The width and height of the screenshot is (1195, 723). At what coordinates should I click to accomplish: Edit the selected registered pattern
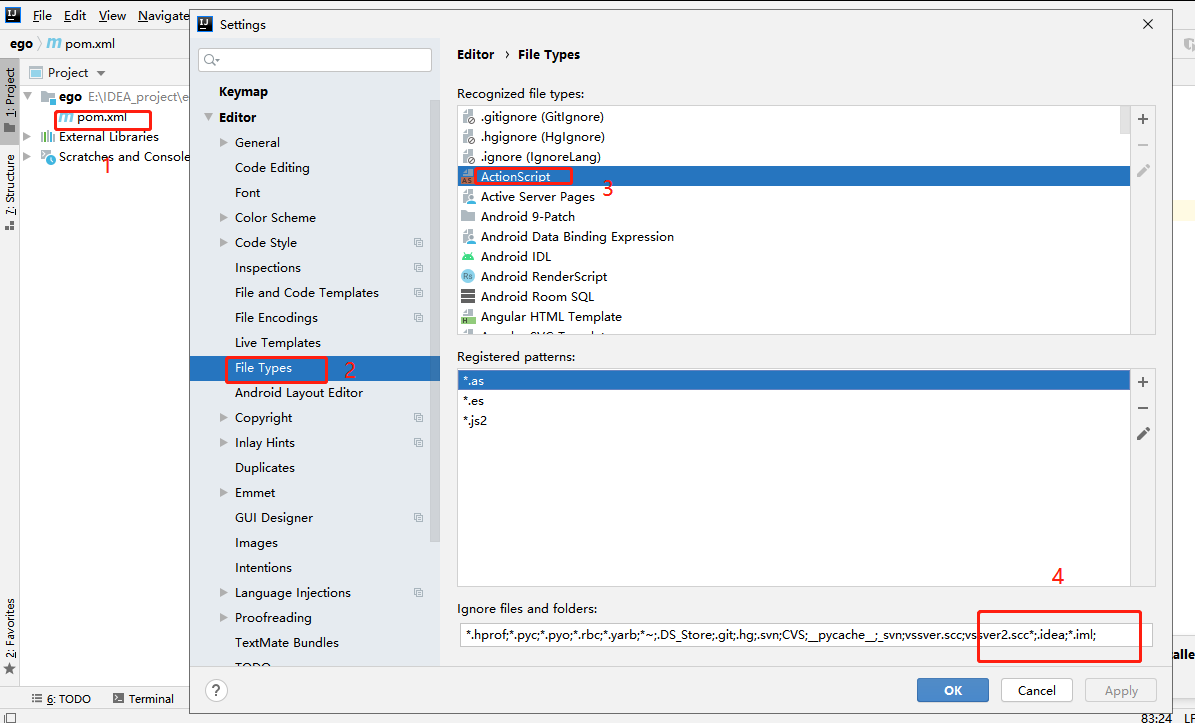click(x=1142, y=433)
